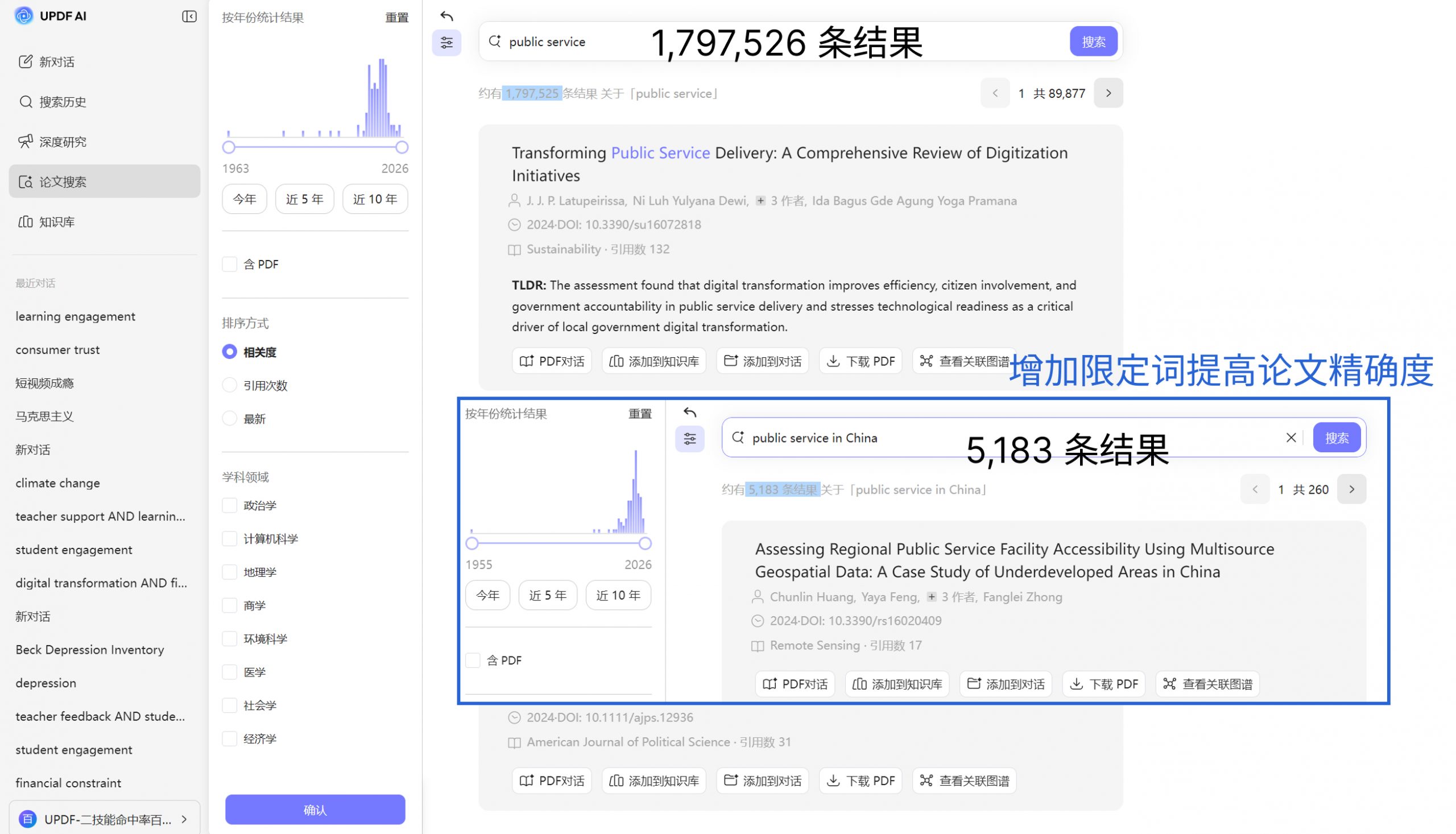Check the 计算机科学 subject box
The image size is (1456, 834).
coord(230,538)
